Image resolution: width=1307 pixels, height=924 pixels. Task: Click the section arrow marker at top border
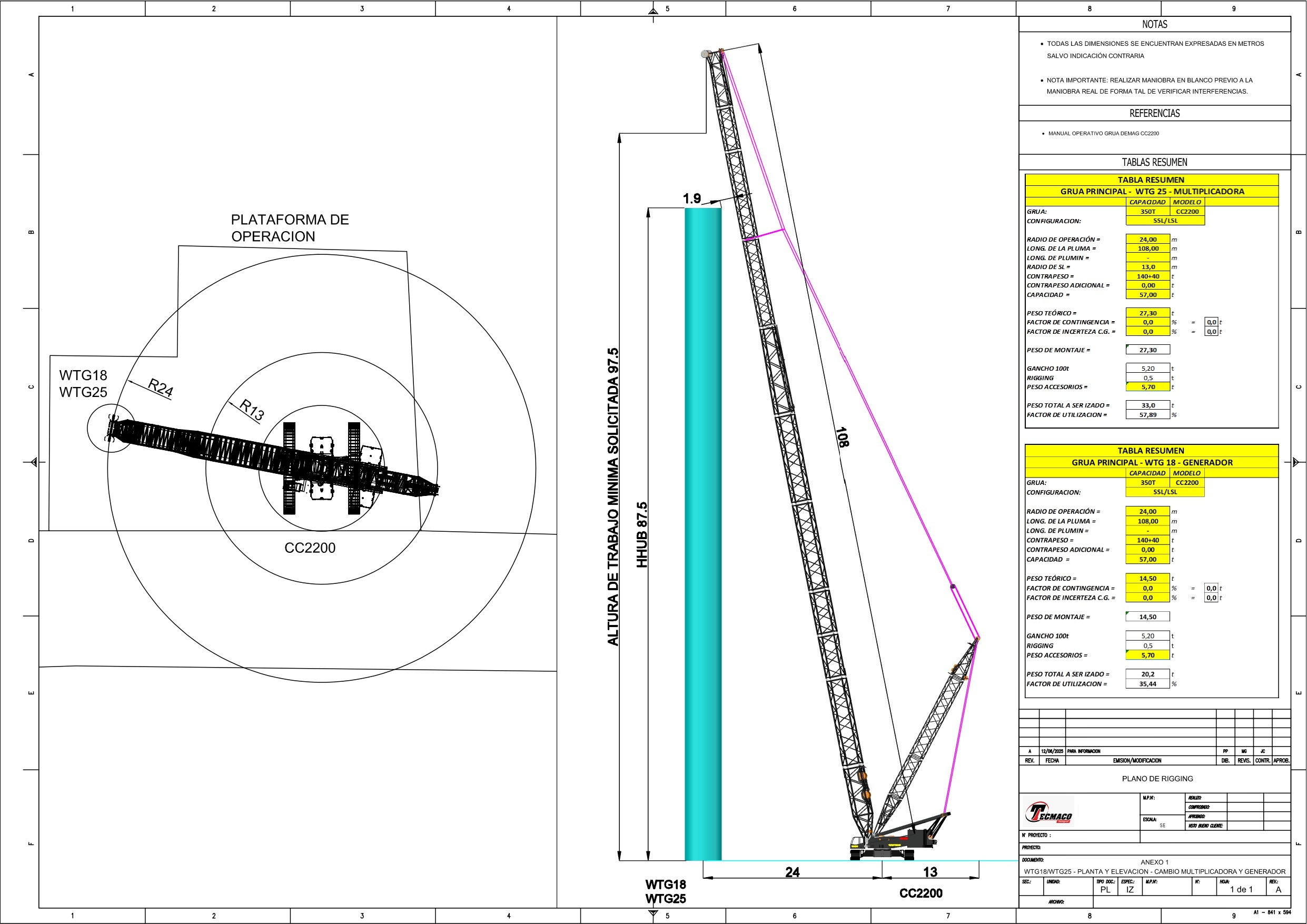tap(653, 11)
